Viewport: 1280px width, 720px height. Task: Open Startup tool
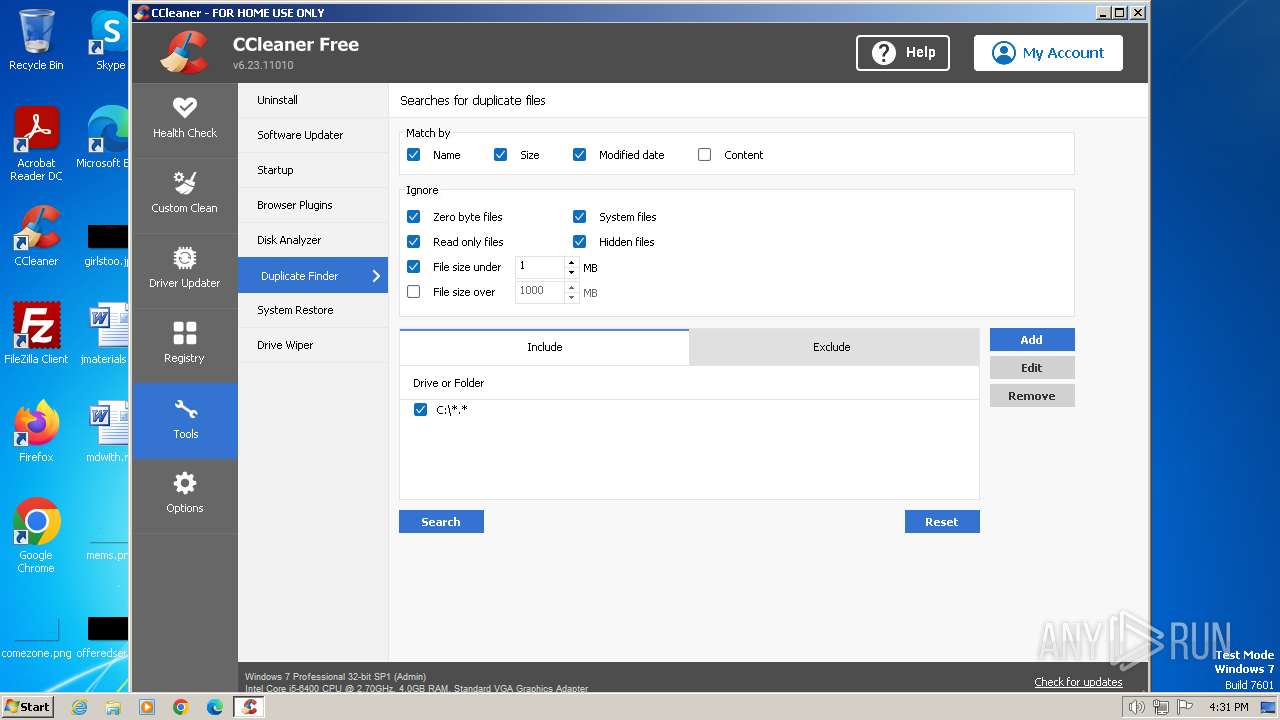(x=313, y=170)
